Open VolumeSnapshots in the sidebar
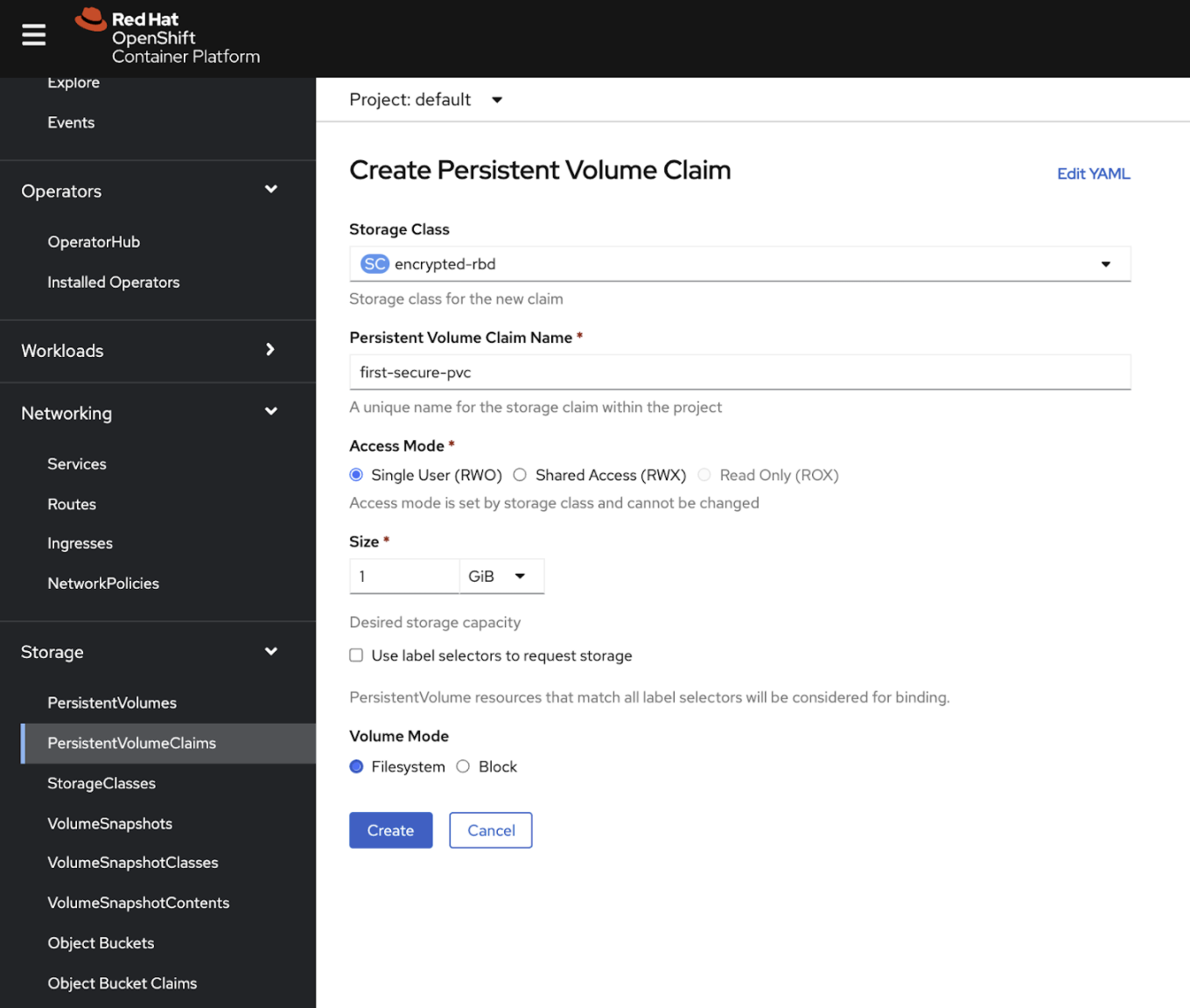This screenshot has height=1008, width=1190. click(110, 823)
